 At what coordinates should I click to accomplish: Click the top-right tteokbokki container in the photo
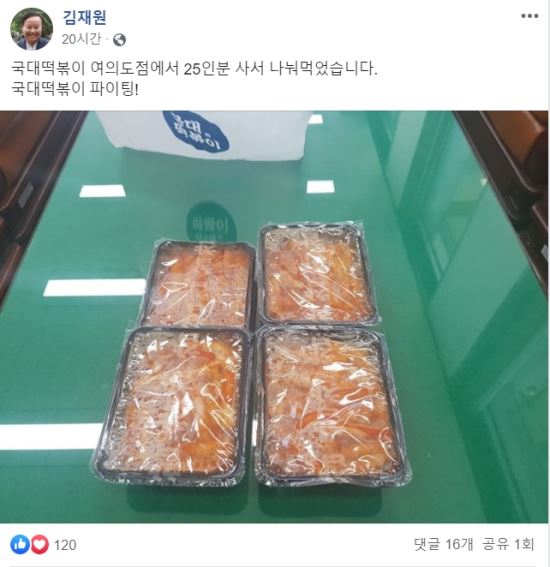[317, 274]
